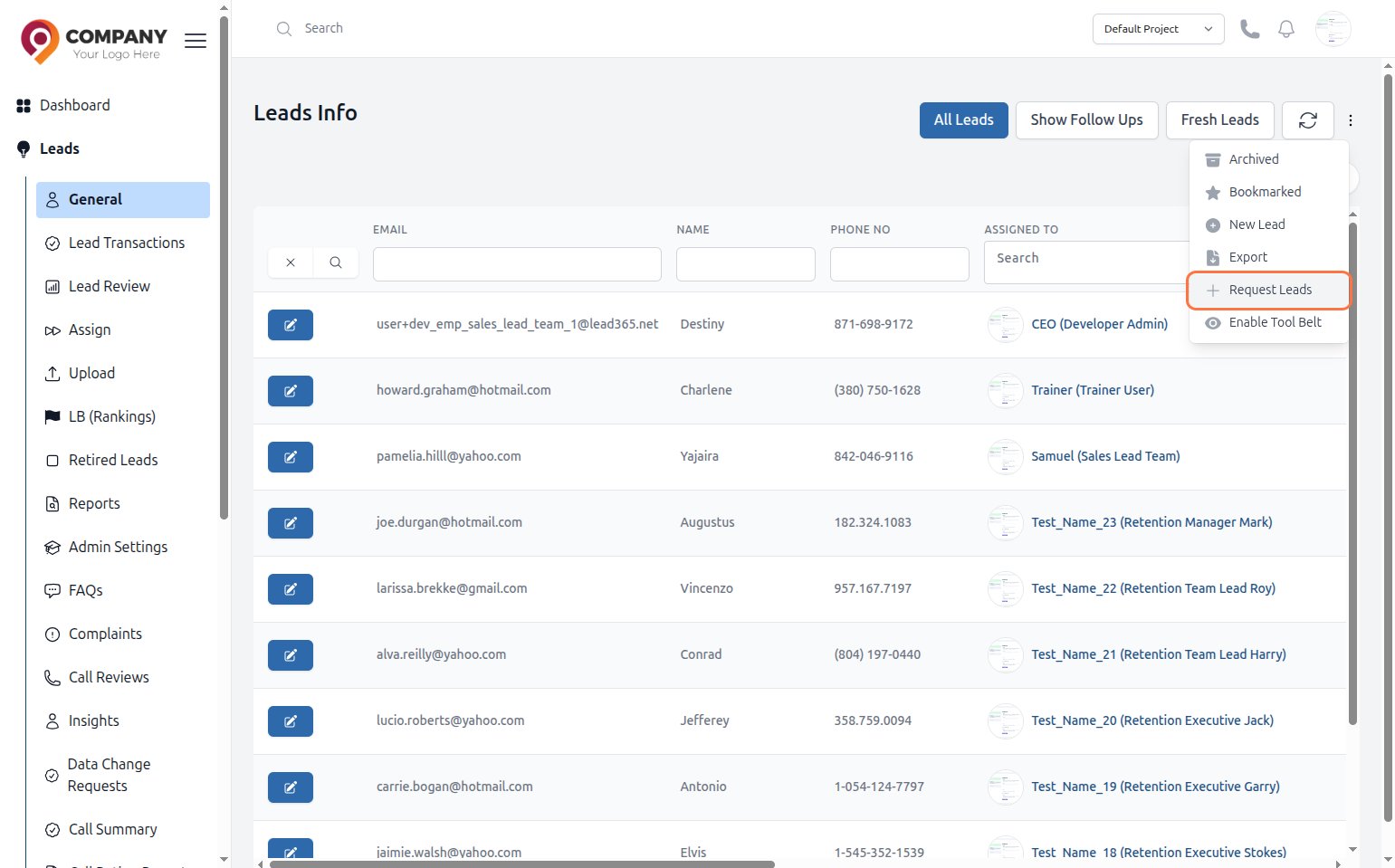Edit lead Vincenzo with pencil button
The height and width of the screenshot is (868, 1395).
pyautogui.click(x=291, y=589)
